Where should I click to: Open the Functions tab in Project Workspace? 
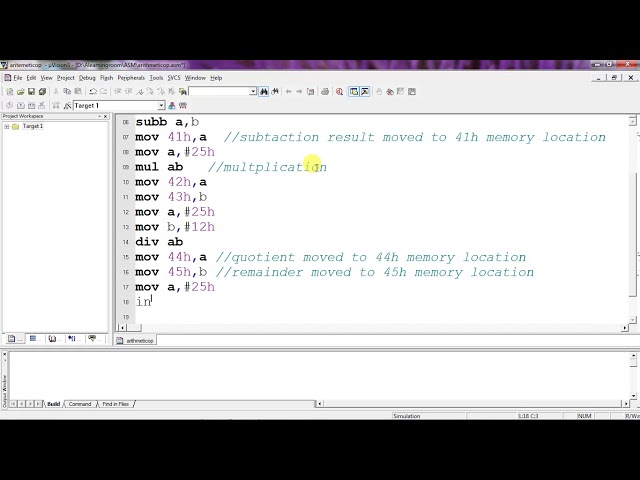click(73, 338)
